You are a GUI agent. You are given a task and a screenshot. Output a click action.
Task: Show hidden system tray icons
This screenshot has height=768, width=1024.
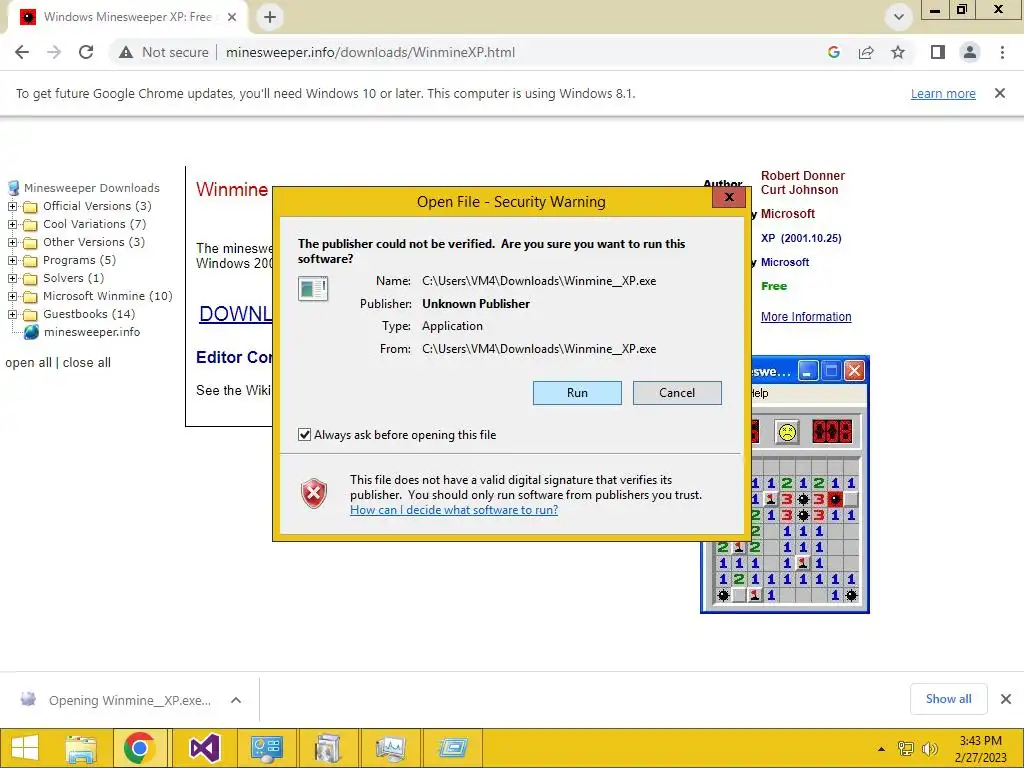tap(882, 748)
